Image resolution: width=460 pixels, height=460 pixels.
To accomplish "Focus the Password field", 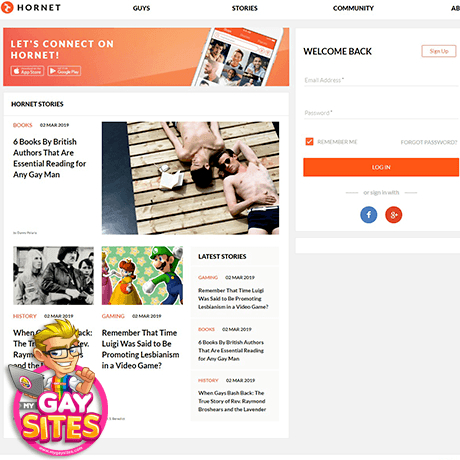I will pyautogui.click(x=381, y=113).
